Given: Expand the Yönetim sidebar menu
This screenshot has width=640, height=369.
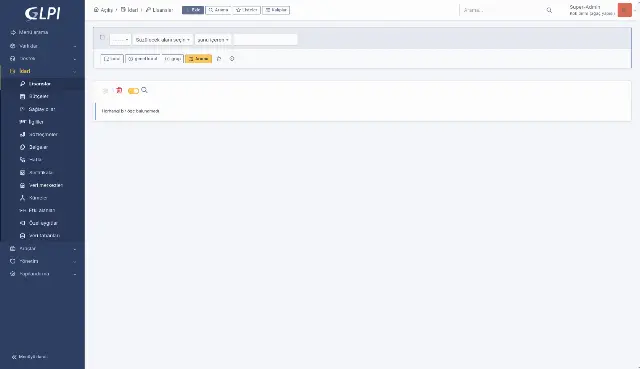Looking at the screenshot, I should [x=42, y=261].
